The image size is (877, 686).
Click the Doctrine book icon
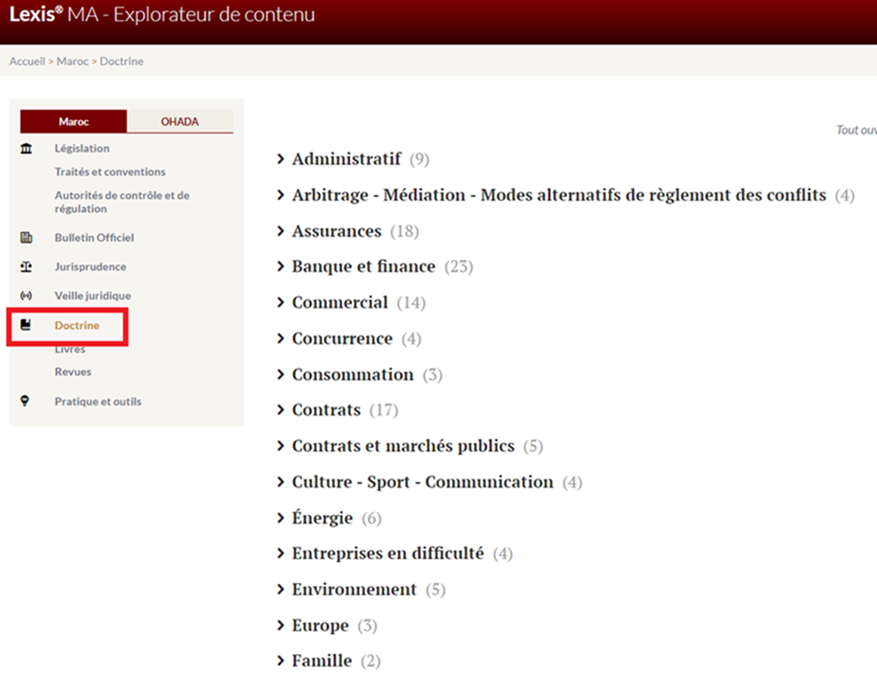click(26, 325)
